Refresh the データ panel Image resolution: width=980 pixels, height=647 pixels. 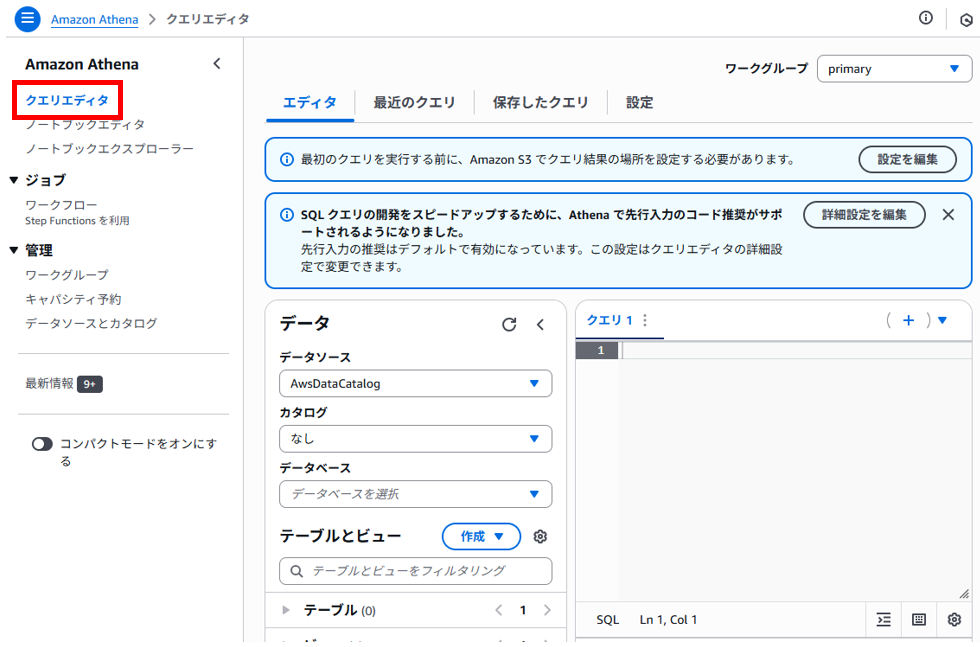point(509,324)
